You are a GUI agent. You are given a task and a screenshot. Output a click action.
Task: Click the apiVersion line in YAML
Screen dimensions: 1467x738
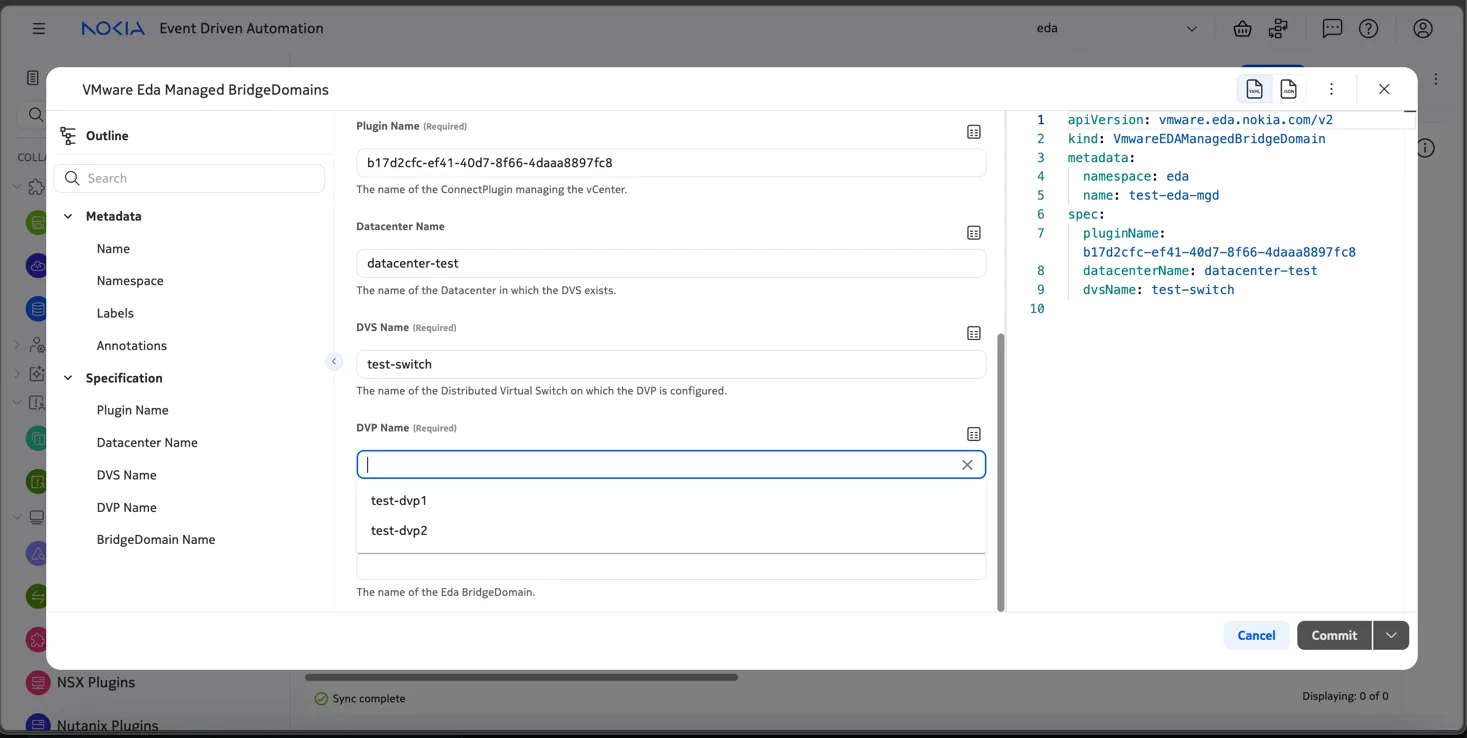1200,119
